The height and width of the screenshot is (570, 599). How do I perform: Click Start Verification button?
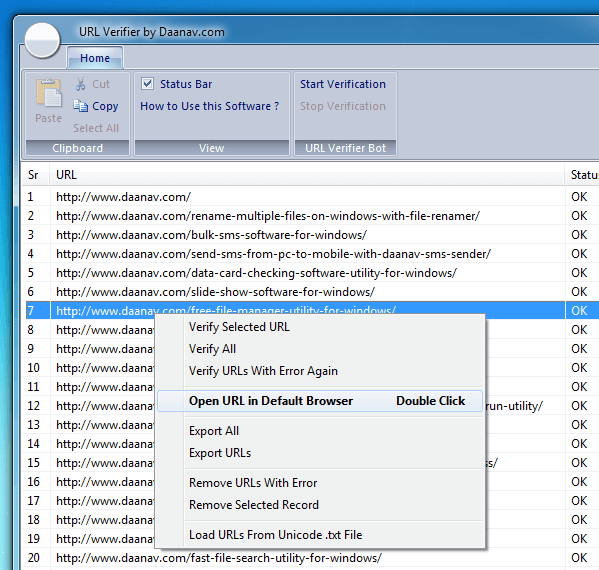(x=343, y=84)
